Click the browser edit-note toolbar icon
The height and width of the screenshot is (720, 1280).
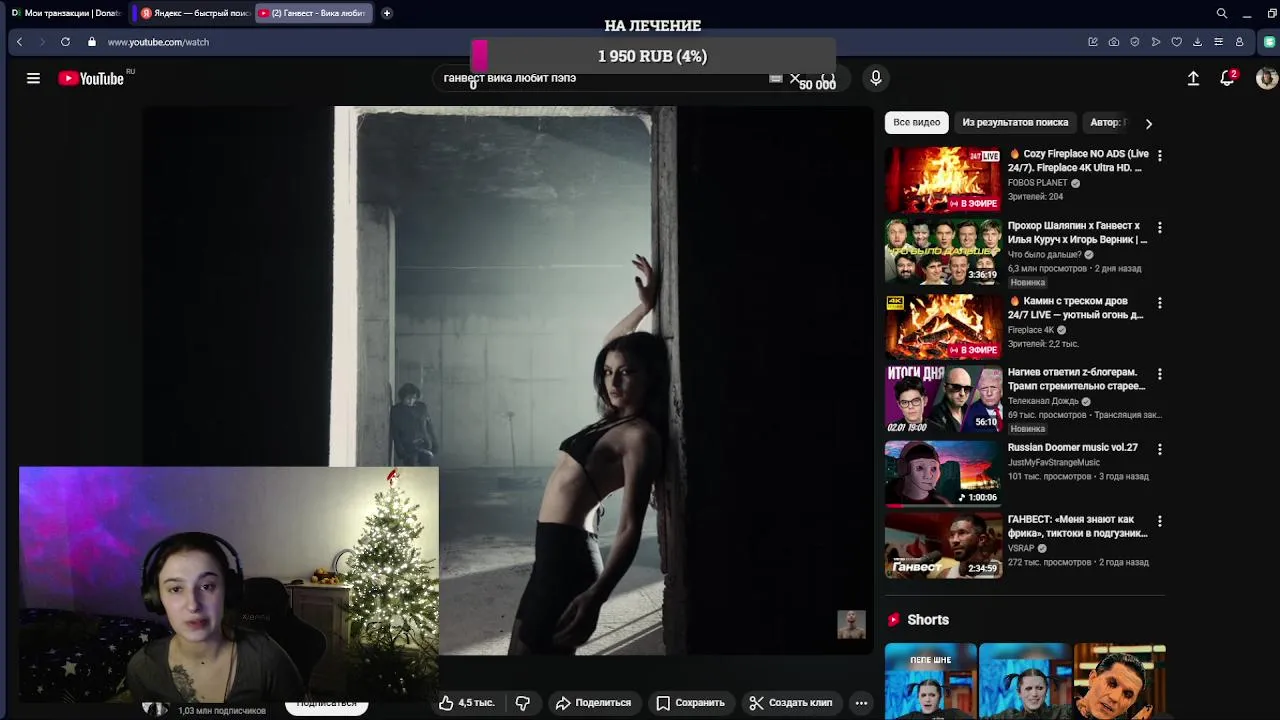click(x=1093, y=42)
